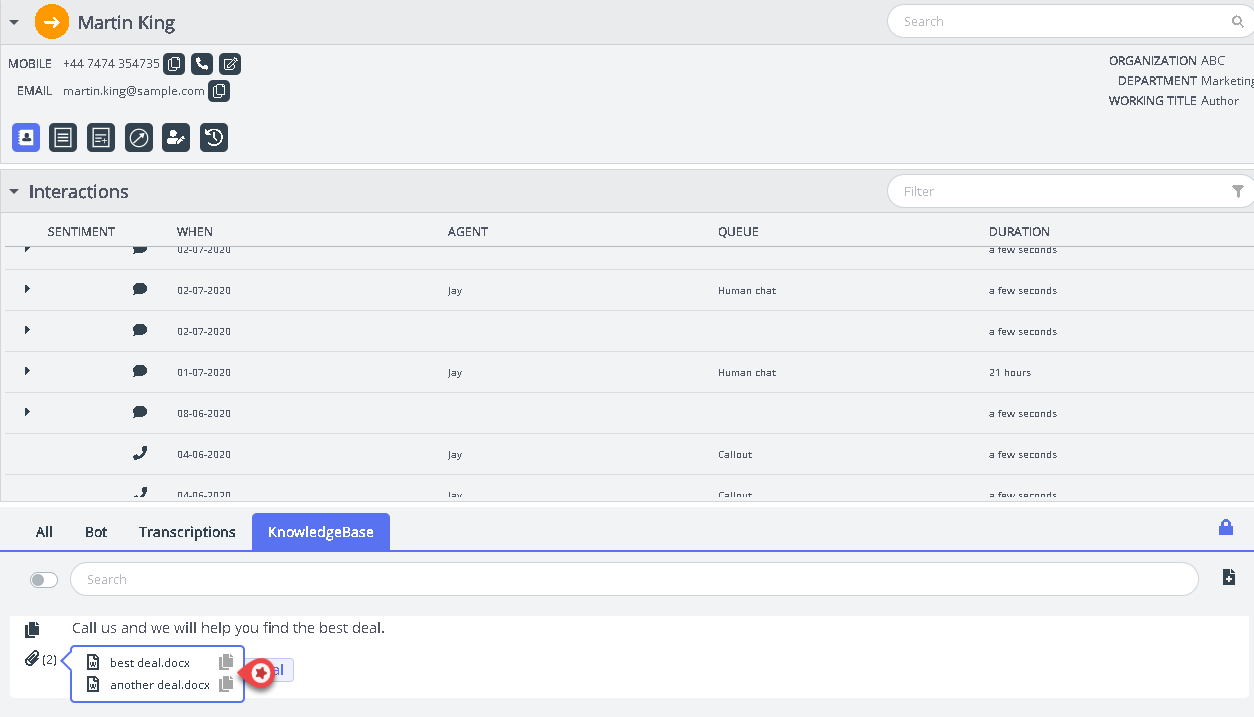1254x717 pixels.
Task: Edit the mobile number field
Action: point(230,64)
